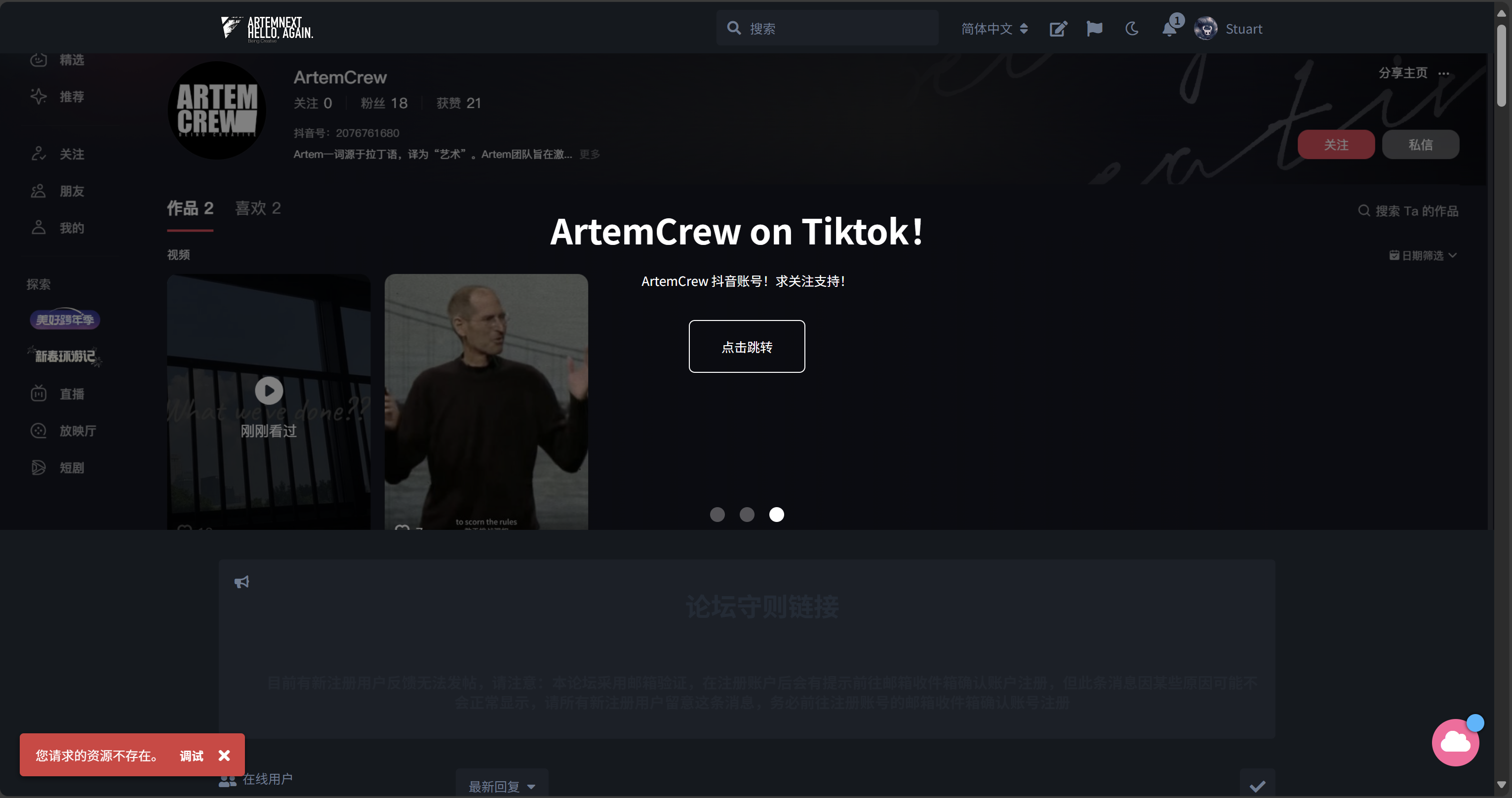
Task: Open the 朋友 sidebar item
Action: [x=58, y=191]
